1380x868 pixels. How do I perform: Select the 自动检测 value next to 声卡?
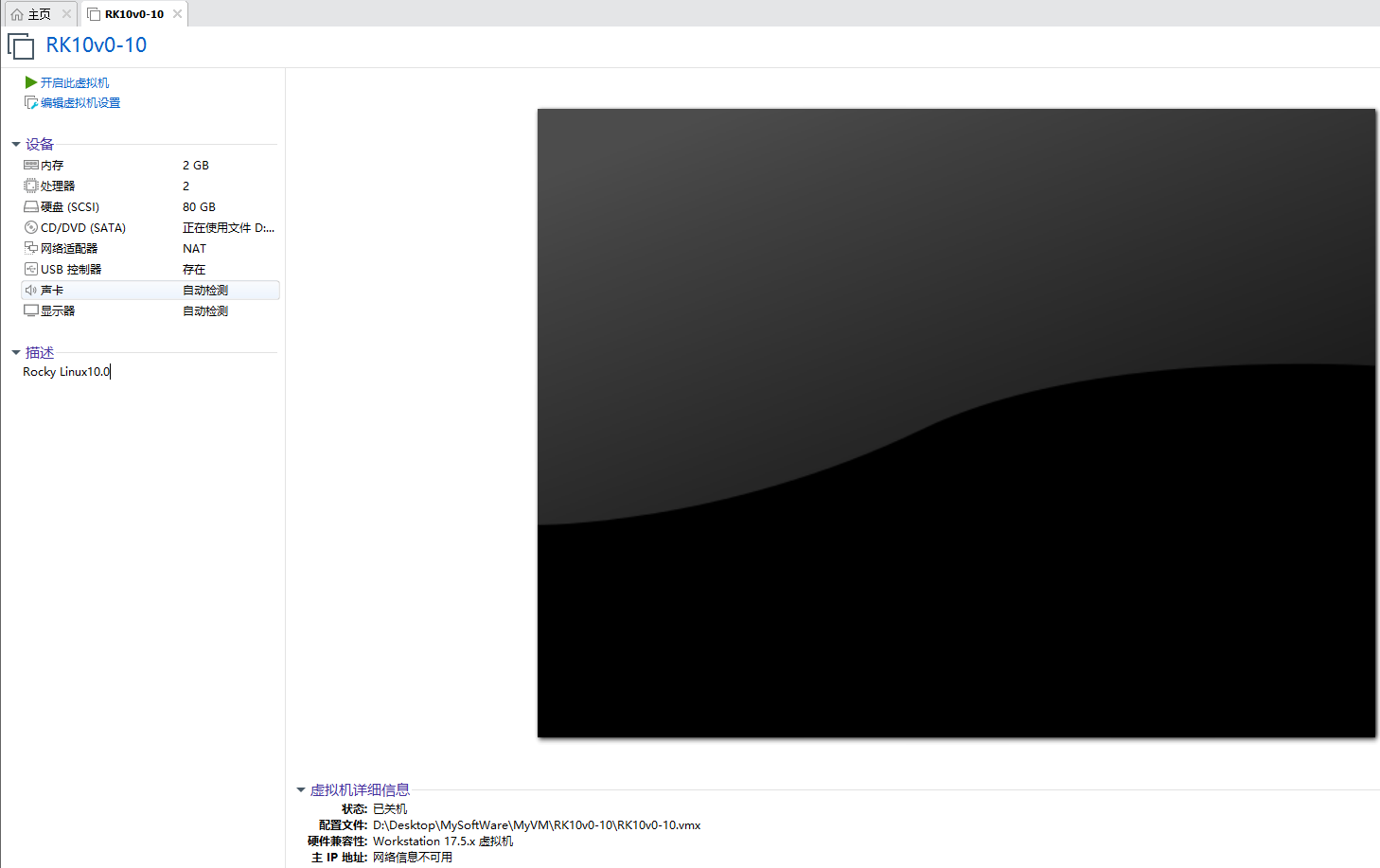click(204, 290)
